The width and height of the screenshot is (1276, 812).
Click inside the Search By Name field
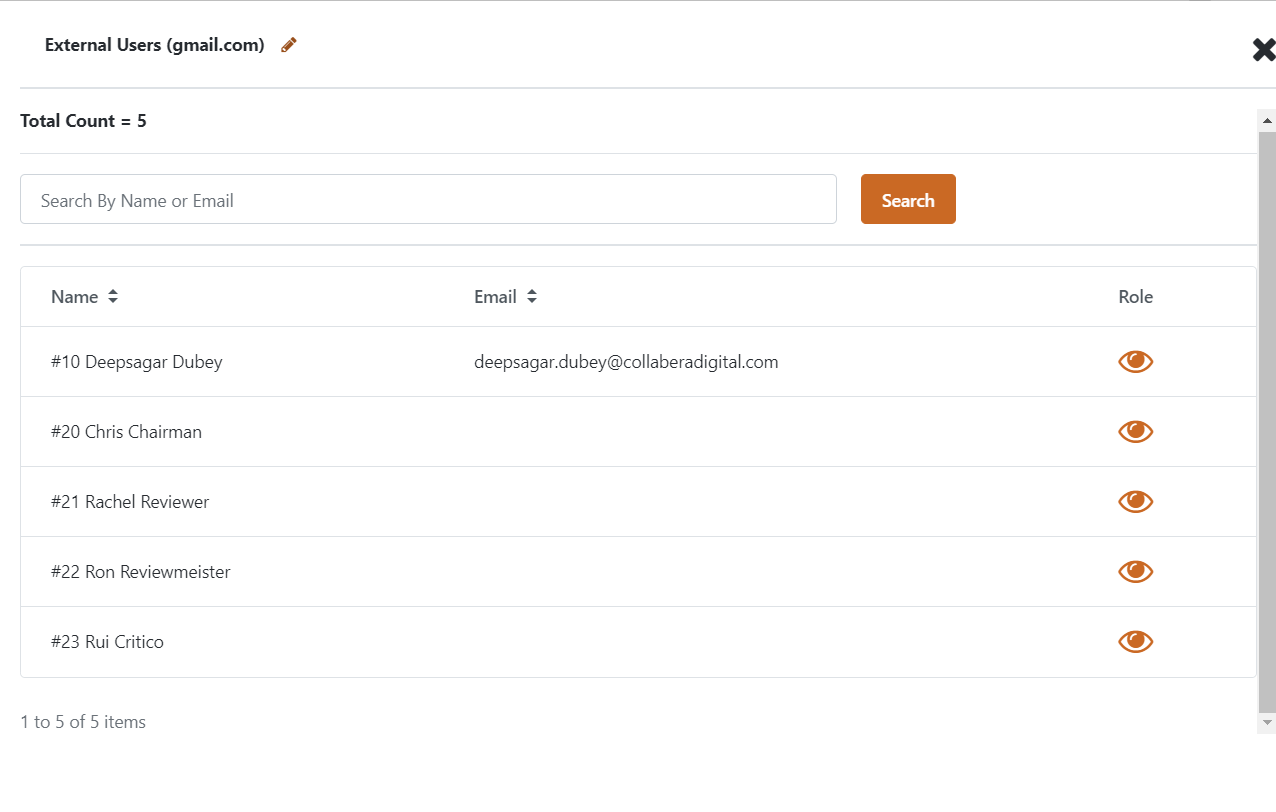point(428,199)
